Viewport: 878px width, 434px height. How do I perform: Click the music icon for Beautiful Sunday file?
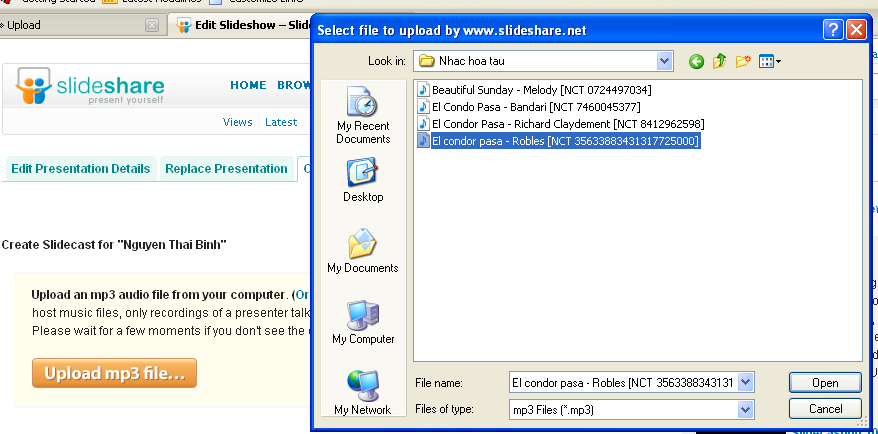[x=424, y=90]
